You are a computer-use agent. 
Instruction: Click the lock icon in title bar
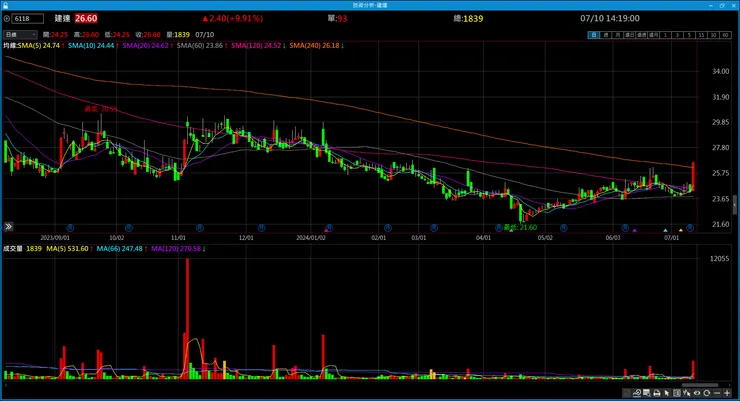pos(5,5)
